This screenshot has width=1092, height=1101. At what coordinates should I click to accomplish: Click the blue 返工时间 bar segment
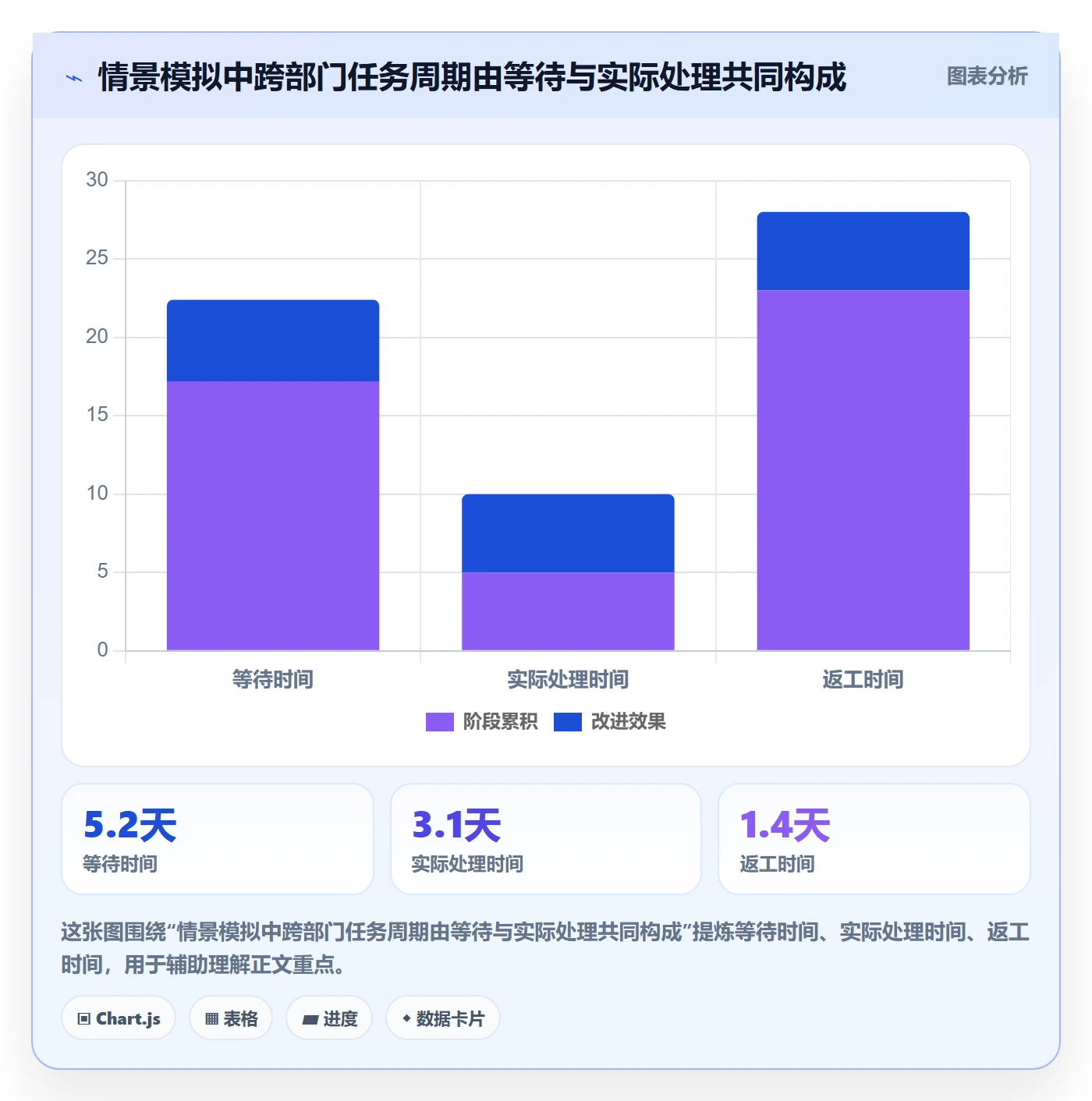click(x=863, y=251)
